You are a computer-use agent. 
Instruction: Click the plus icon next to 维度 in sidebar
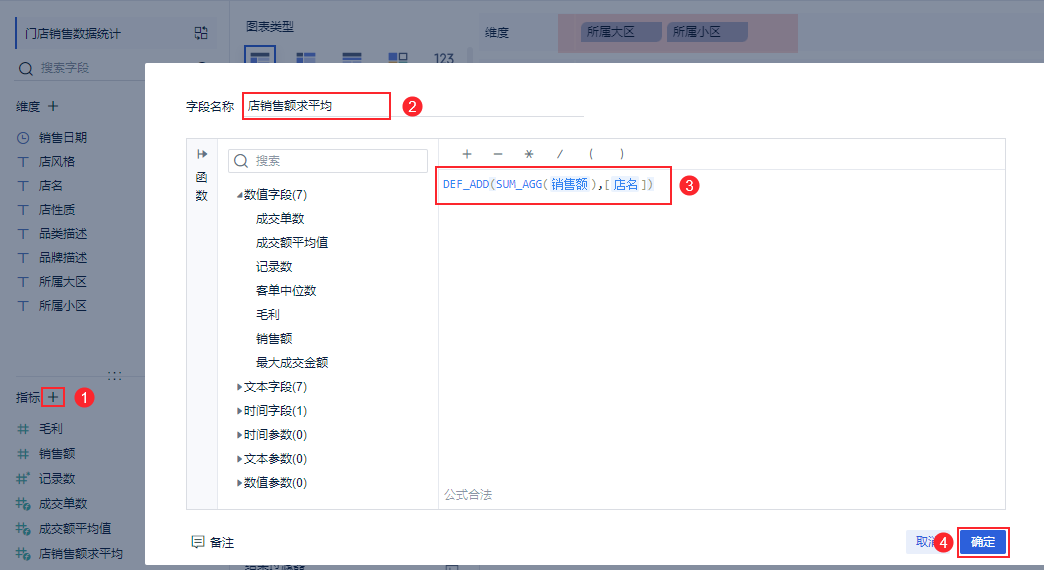tap(53, 106)
